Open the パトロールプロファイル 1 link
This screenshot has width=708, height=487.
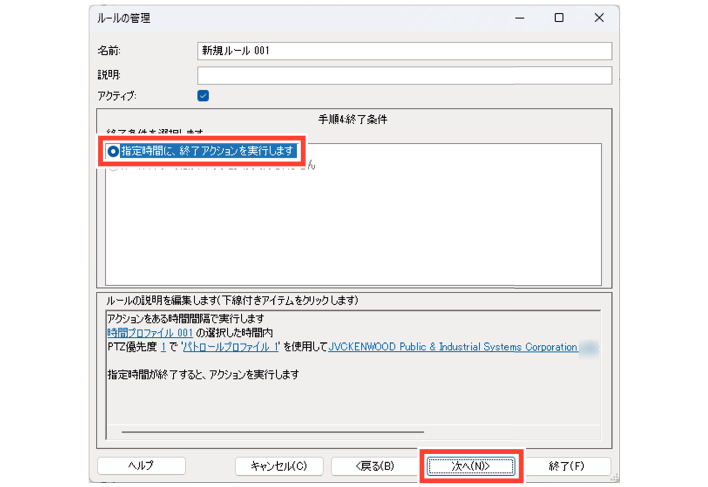click(x=230, y=347)
